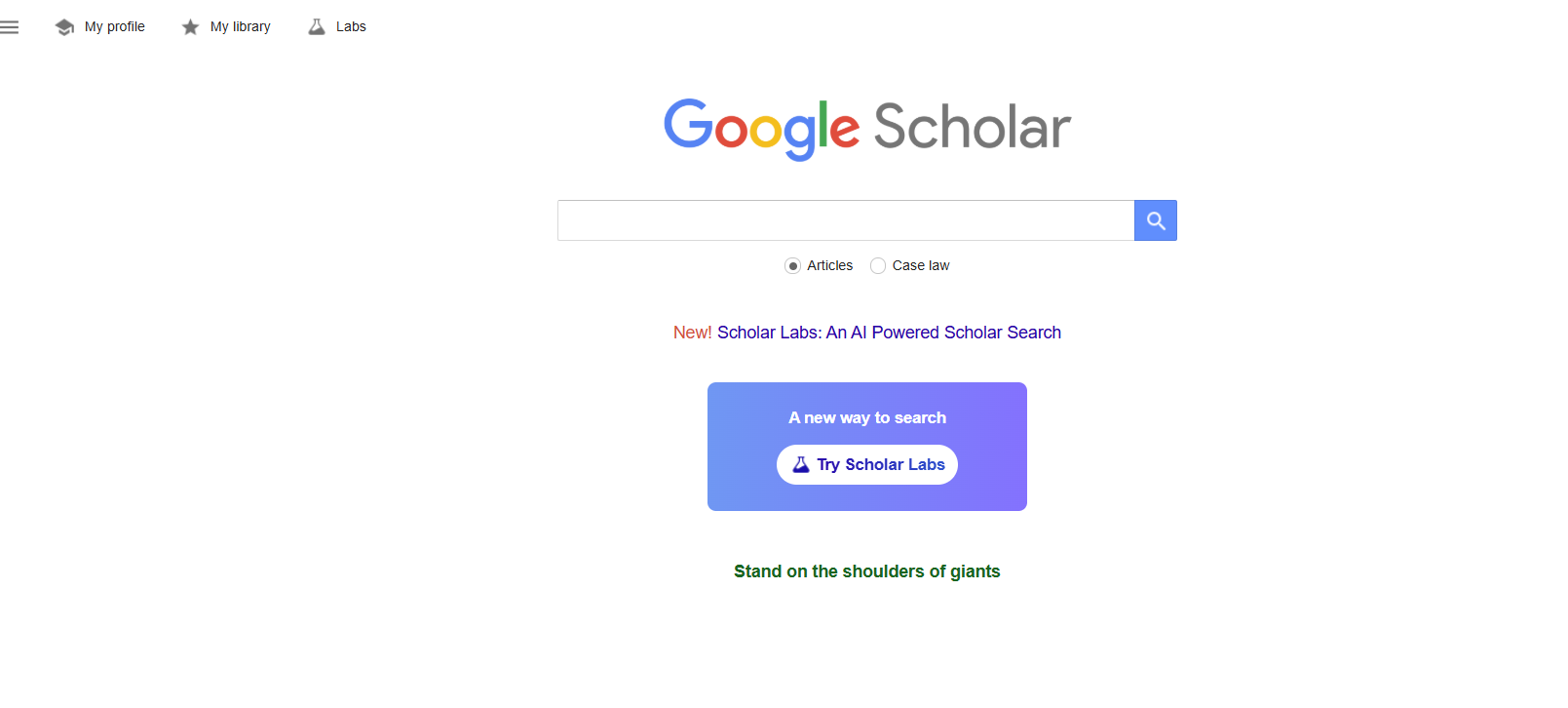Select the Articles radio button

[x=793, y=266]
